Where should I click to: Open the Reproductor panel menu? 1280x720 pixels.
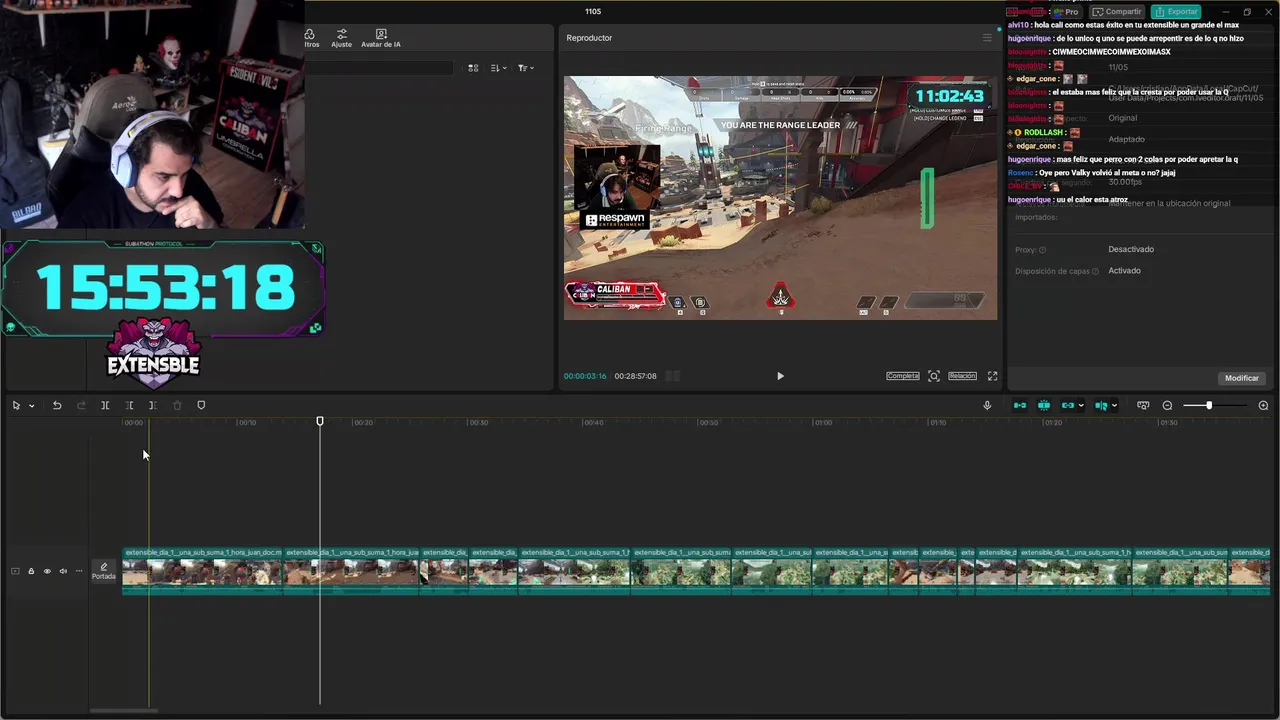tap(987, 38)
